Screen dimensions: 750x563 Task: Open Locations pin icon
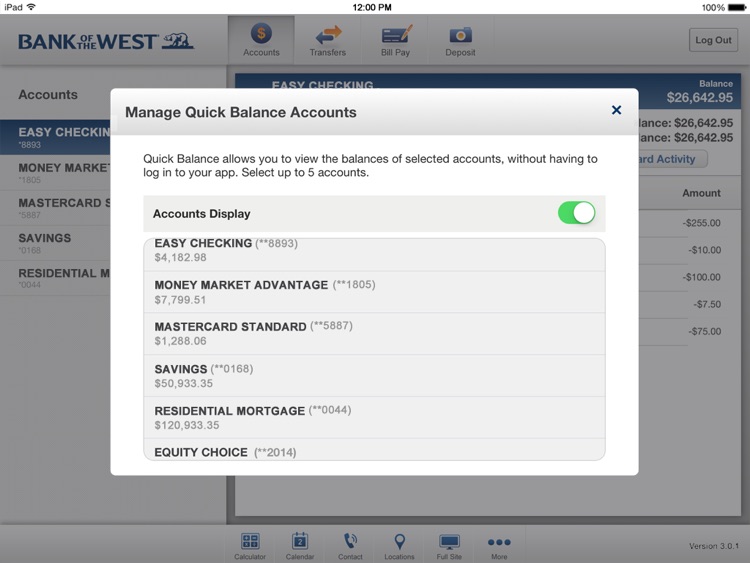point(399,546)
